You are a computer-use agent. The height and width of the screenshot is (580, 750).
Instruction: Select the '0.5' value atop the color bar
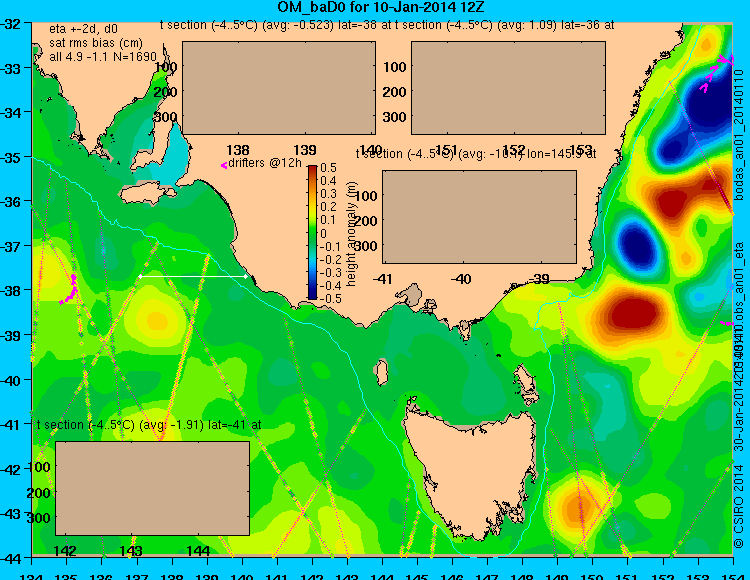click(x=328, y=168)
